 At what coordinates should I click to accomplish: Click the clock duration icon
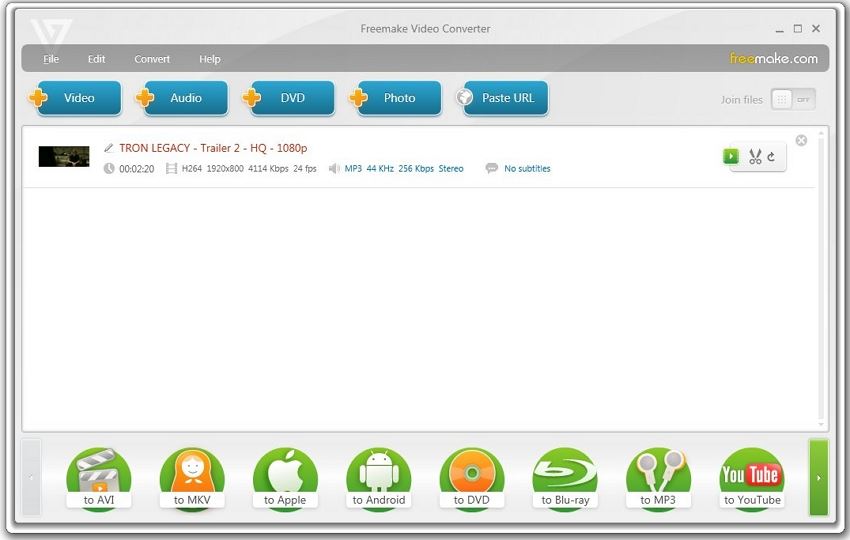[109, 169]
